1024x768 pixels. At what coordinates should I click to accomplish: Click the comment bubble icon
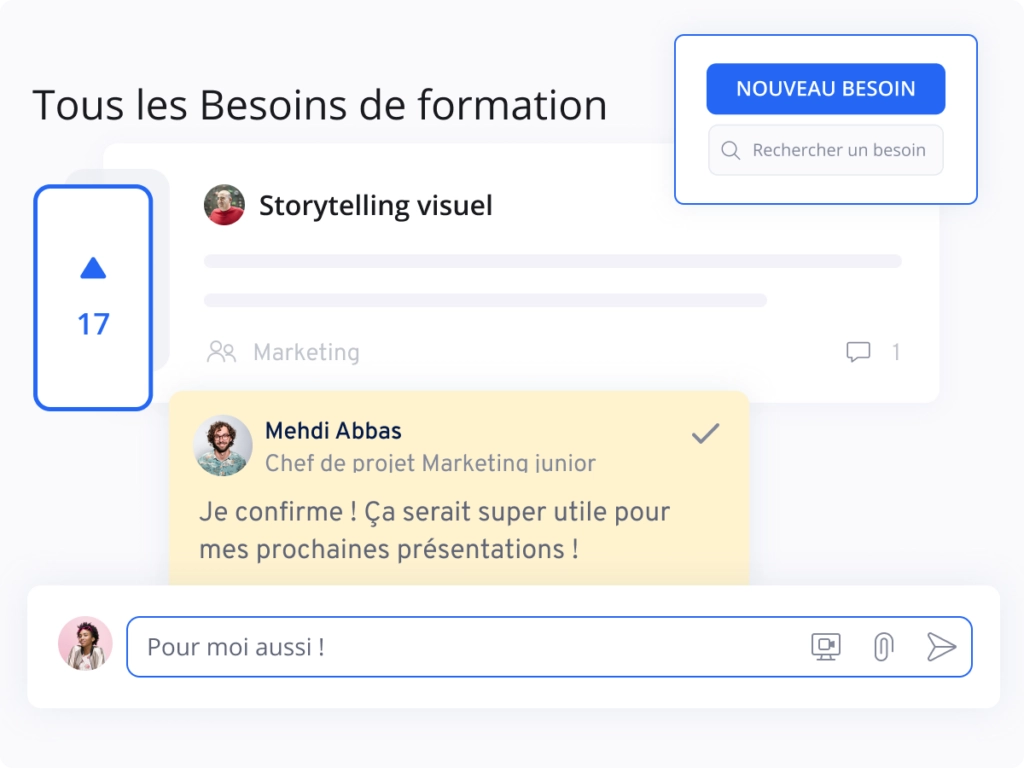click(x=858, y=352)
